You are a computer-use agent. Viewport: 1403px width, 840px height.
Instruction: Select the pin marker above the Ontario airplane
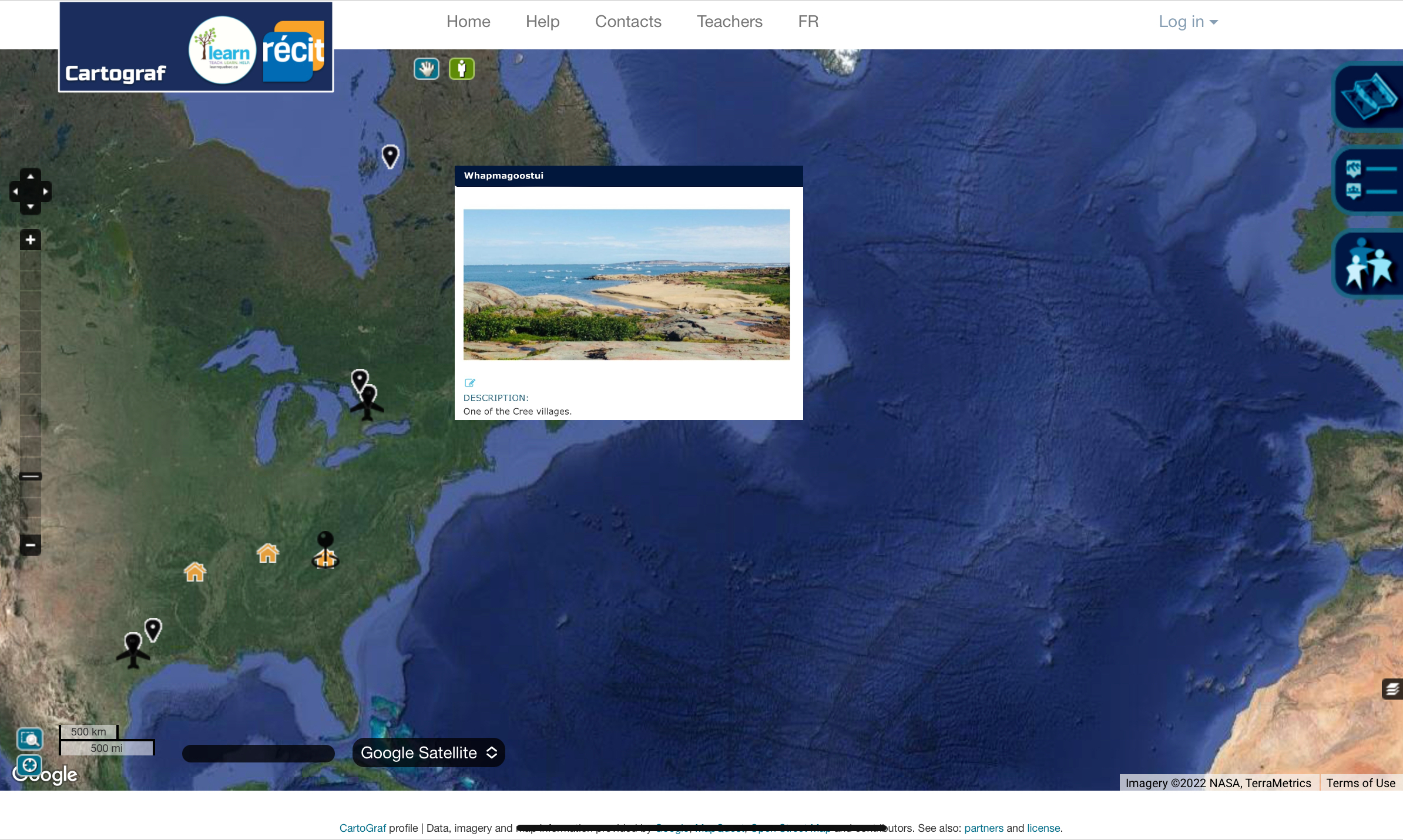359,380
